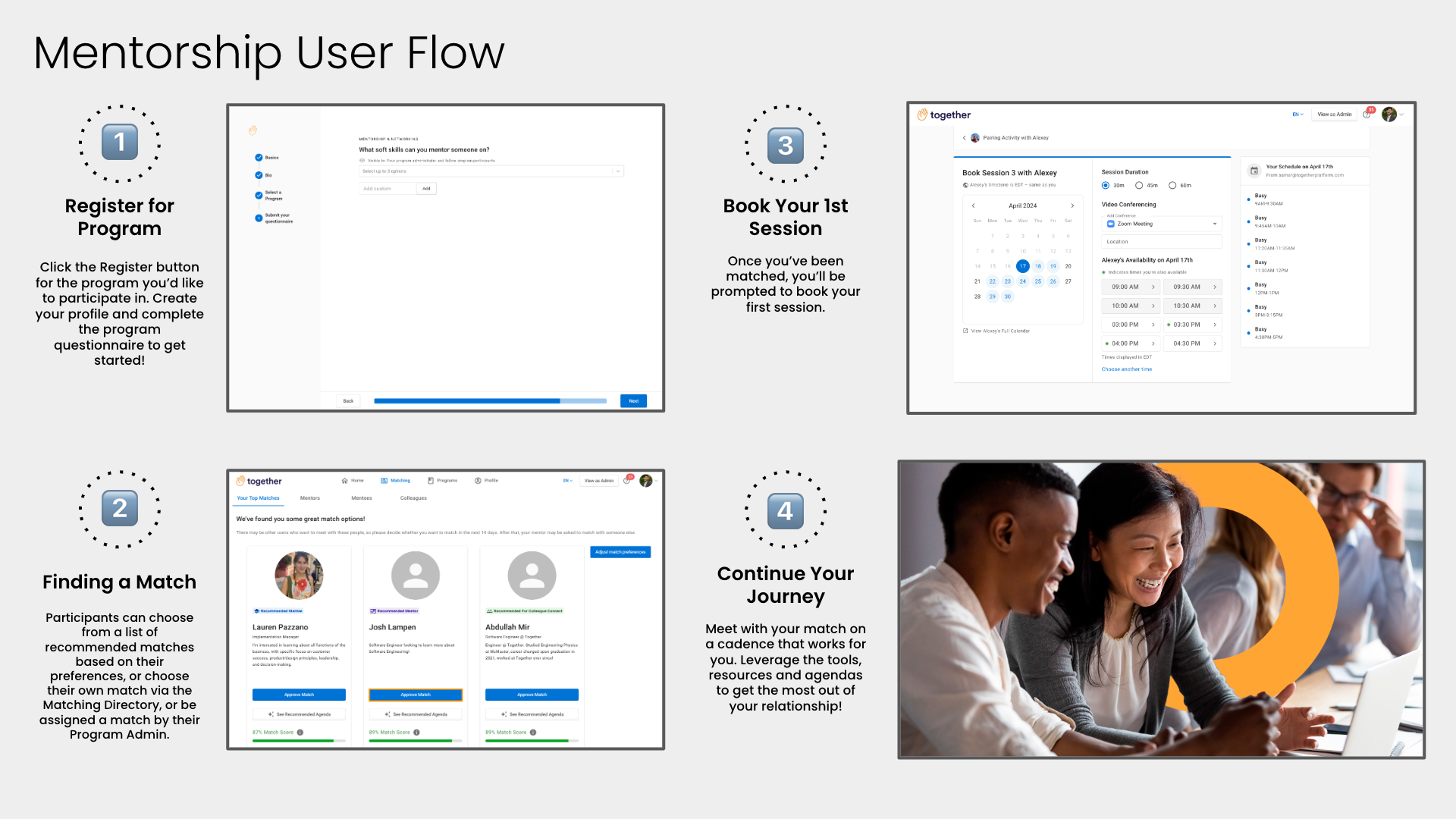Go to next month in April 2024 calendar
The width and height of the screenshot is (1456, 819).
[x=1072, y=206]
